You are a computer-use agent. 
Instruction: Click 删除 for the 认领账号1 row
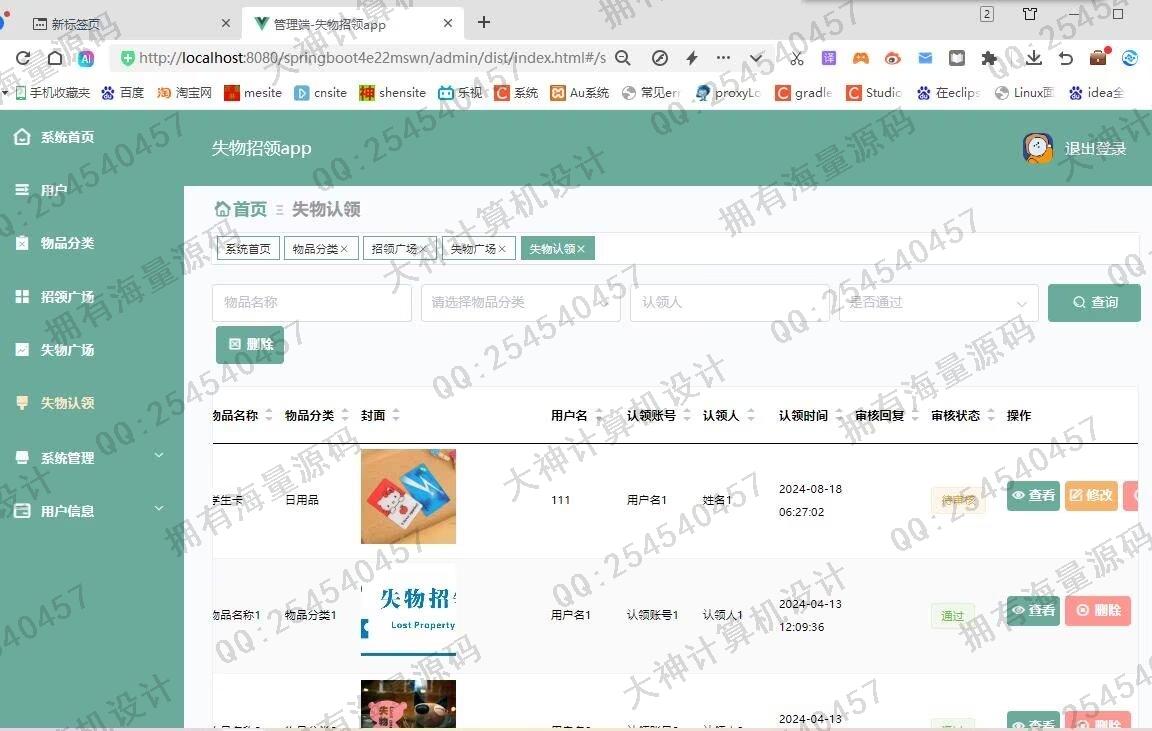[1098, 611]
